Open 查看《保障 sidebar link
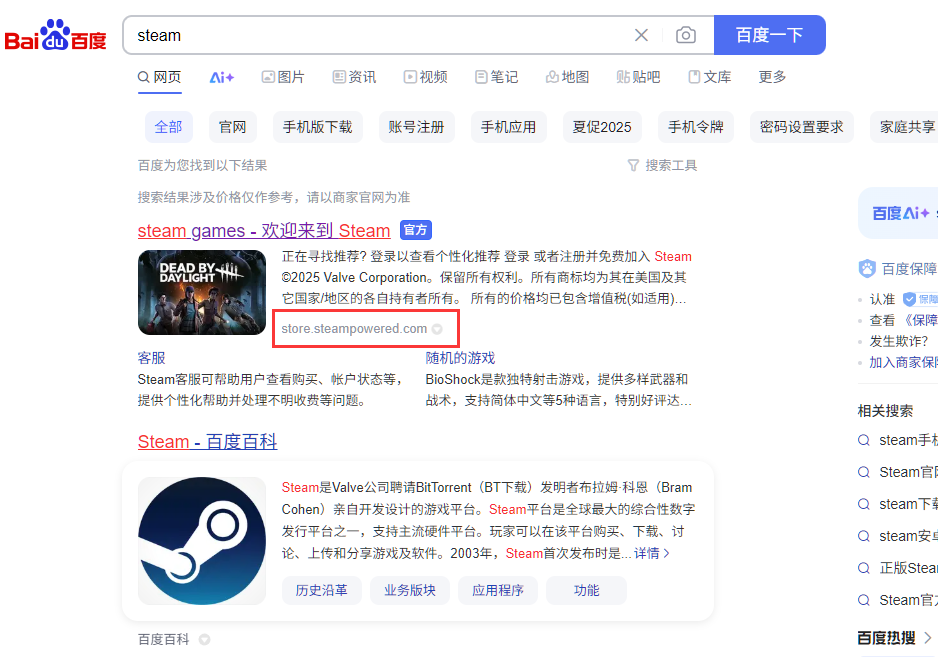Viewport: 938px width, 657px height. (x=903, y=320)
